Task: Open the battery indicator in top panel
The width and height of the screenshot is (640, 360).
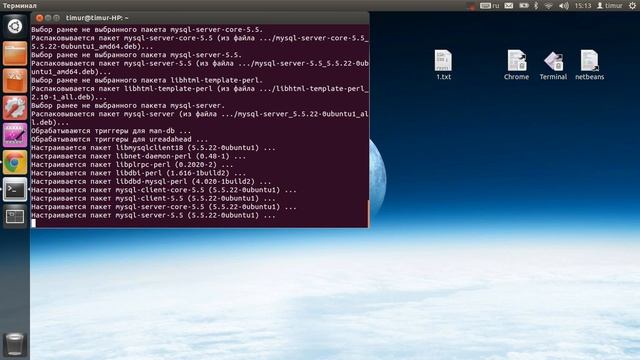Action: click(524, 6)
